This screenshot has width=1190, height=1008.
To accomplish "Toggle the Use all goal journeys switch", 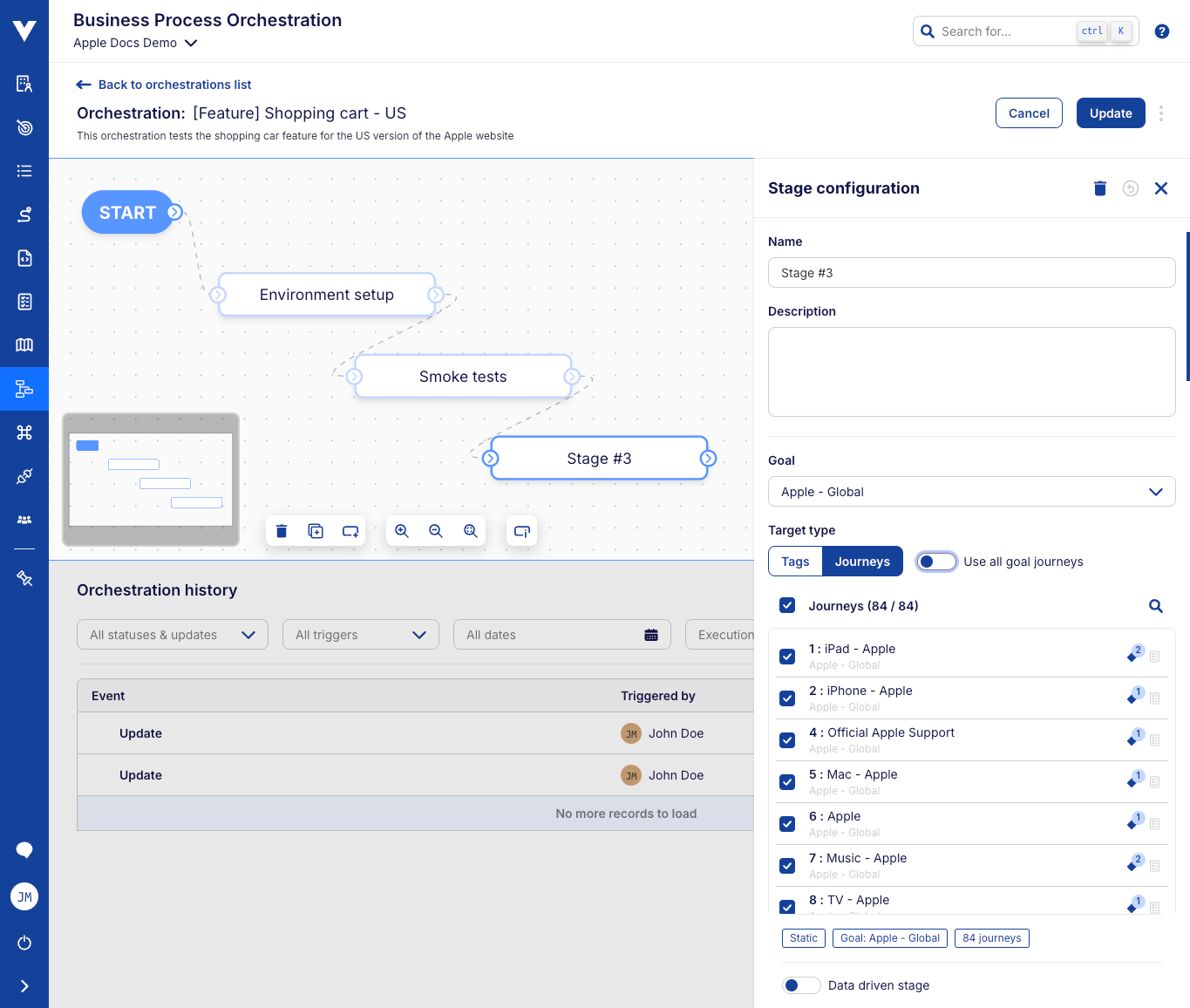I will pyautogui.click(x=936, y=562).
